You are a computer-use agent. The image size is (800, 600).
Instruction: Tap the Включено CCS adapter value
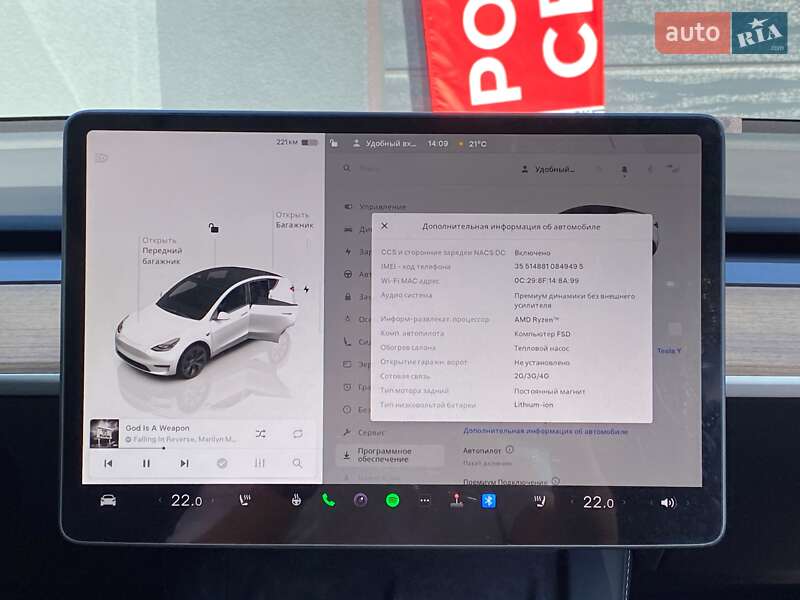(x=532, y=253)
